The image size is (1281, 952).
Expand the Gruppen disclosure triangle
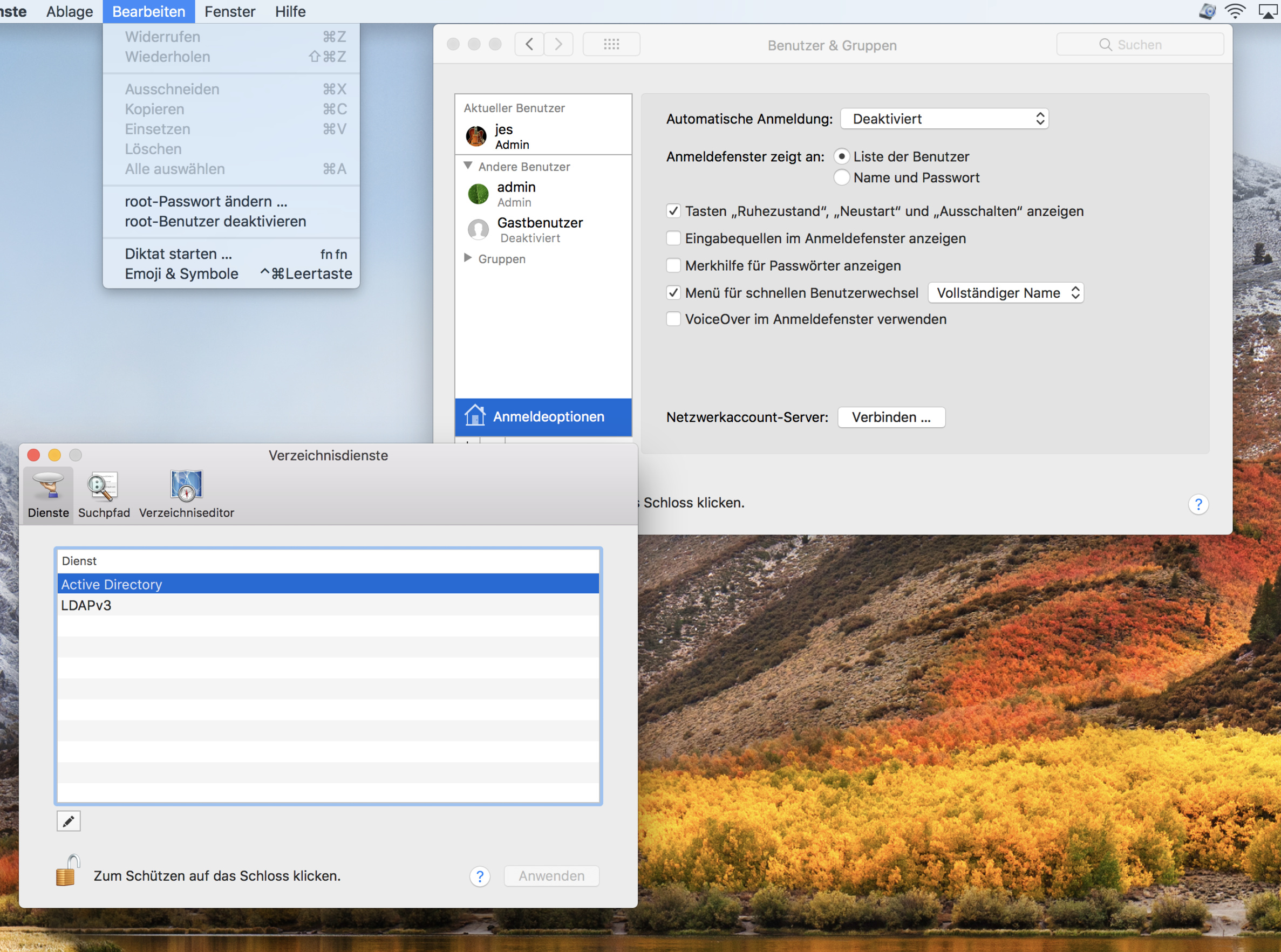468,258
